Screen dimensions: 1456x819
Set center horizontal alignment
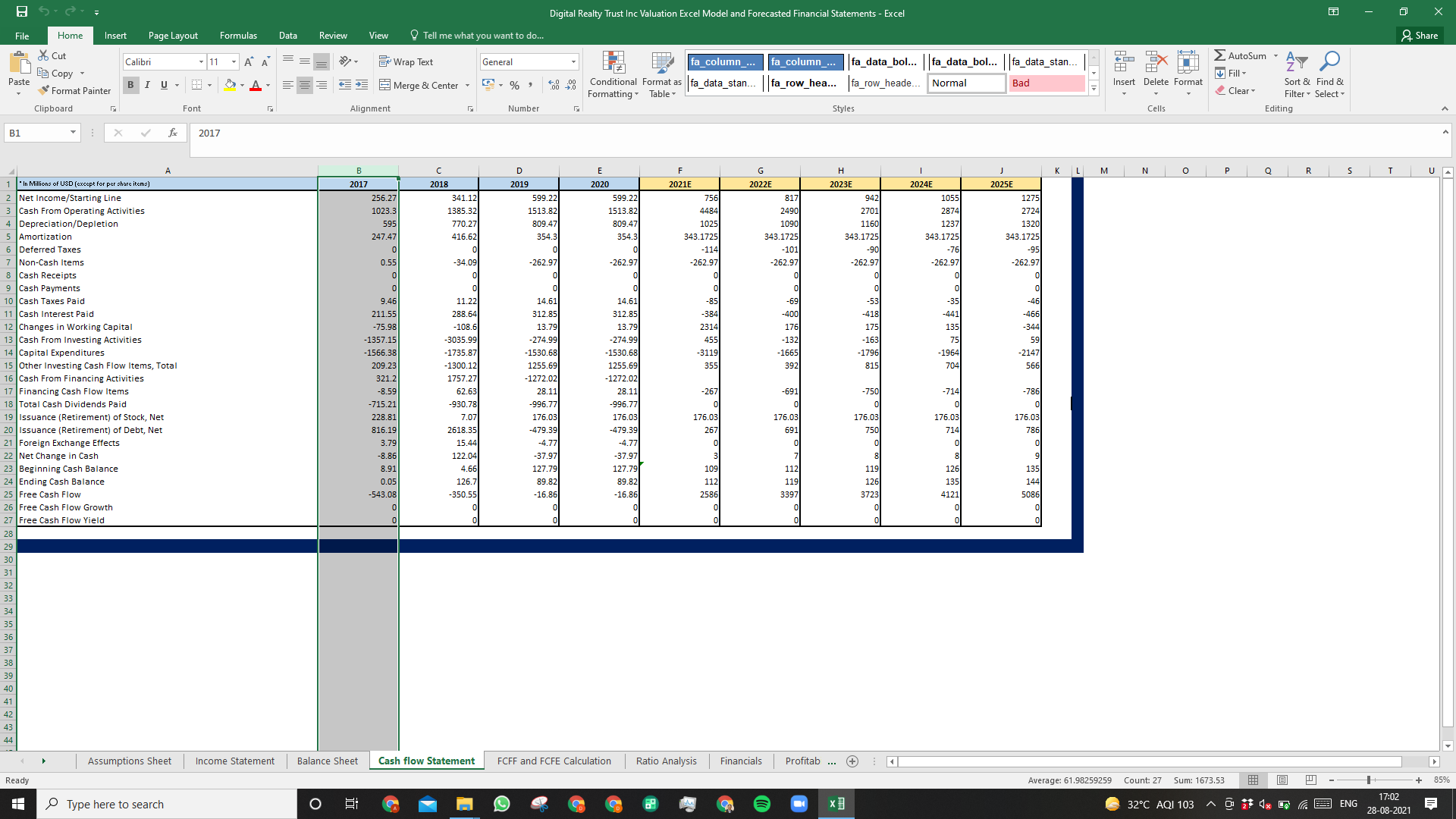pyautogui.click(x=305, y=85)
